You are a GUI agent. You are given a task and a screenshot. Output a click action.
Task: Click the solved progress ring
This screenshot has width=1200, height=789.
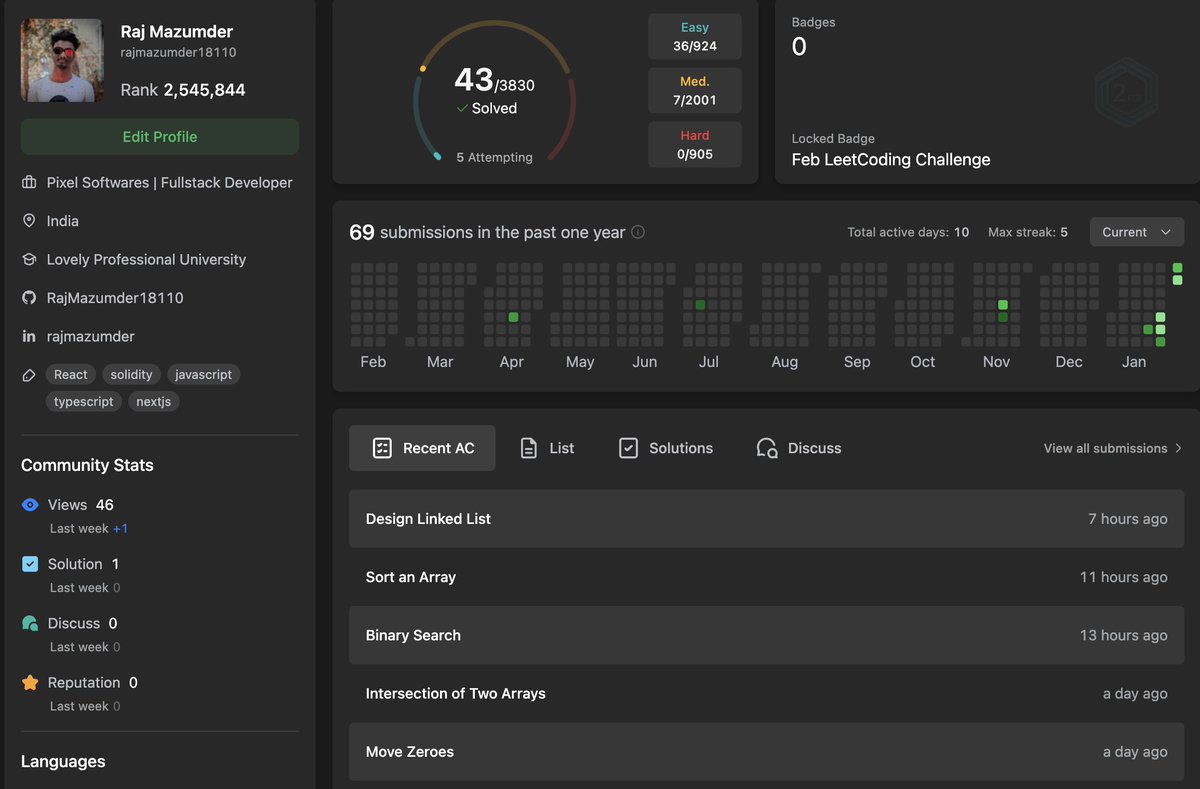[x=495, y=92]
